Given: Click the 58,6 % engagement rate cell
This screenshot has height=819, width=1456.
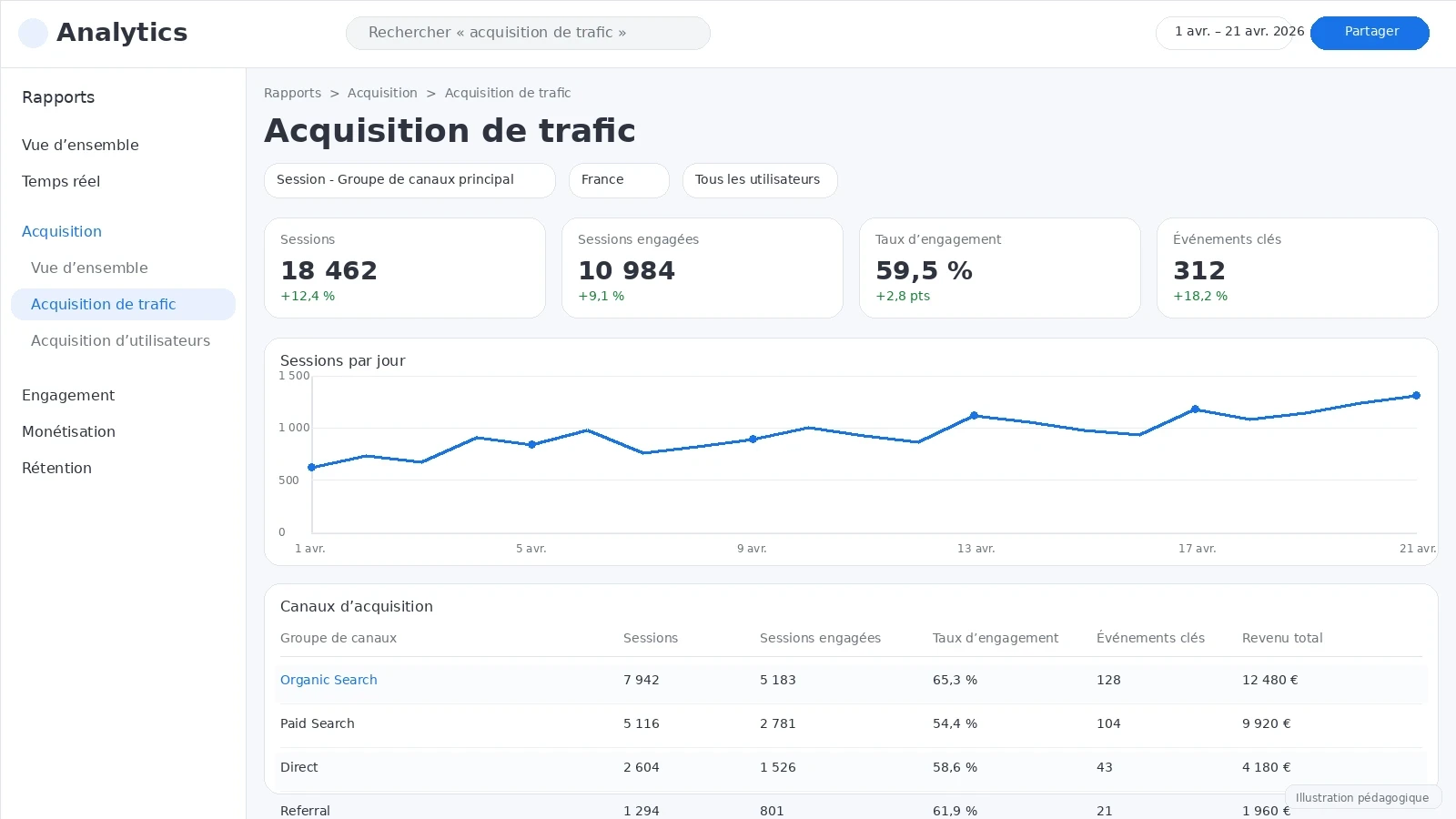Looking at the screenshot, I should click(x=955, y=767).
